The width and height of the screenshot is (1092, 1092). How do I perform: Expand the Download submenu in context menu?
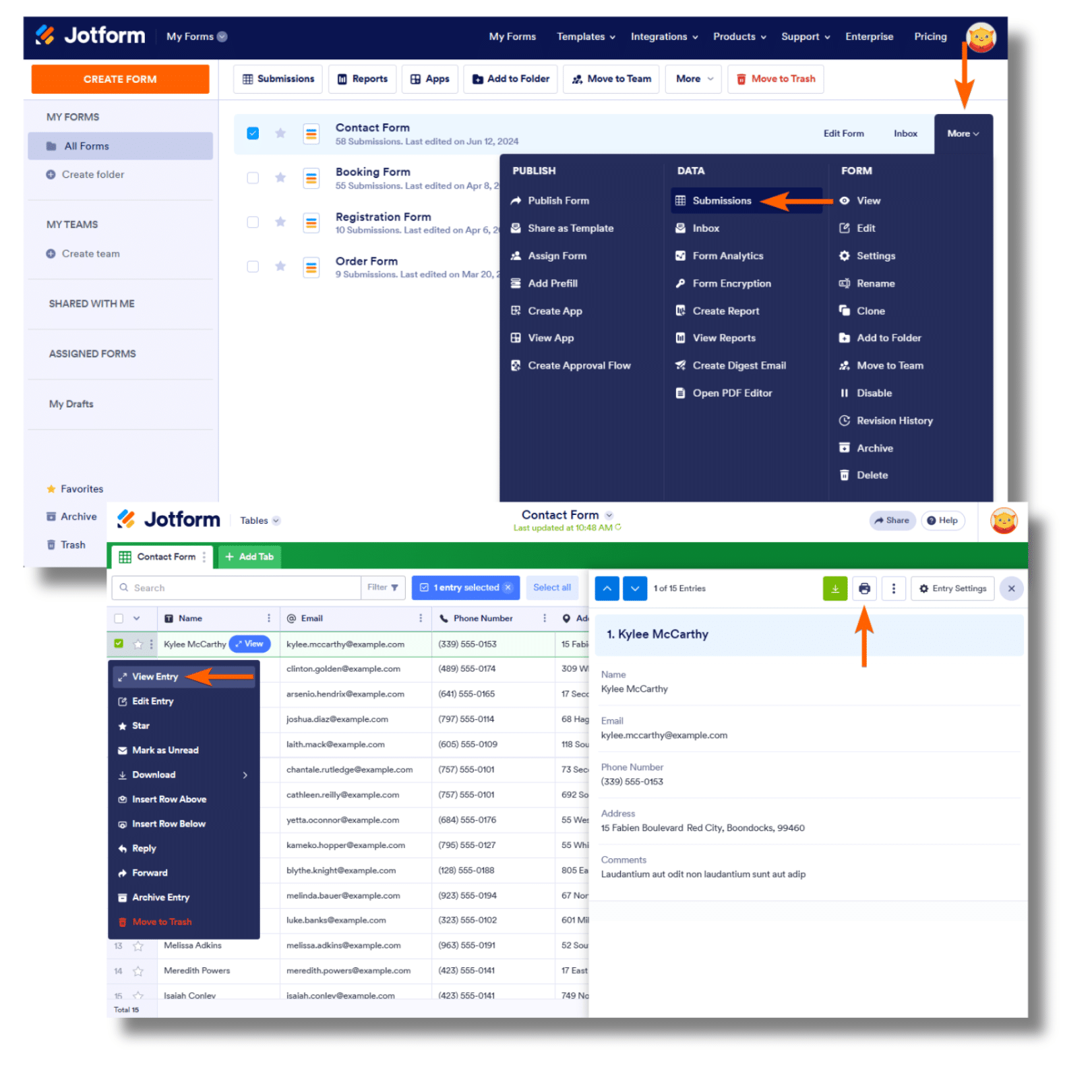pyautogui.click(x=183, y=775)
